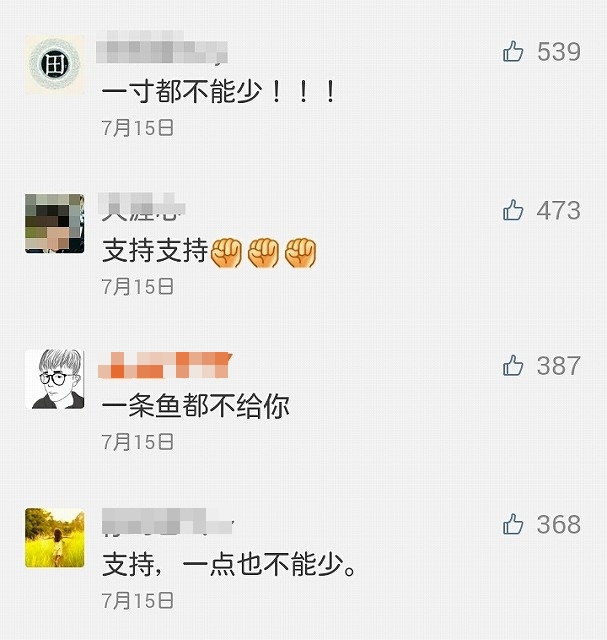Select the fourth commenter's blurred username
607x640 pixels.
(167, 522)
